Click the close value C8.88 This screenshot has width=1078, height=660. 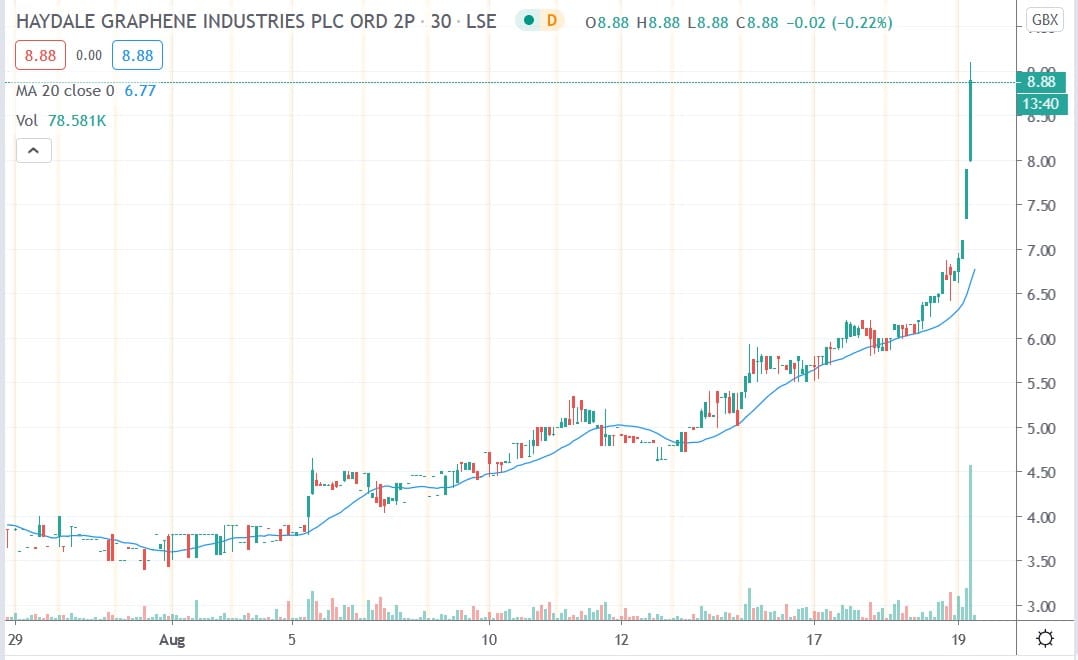click(757, 23)
